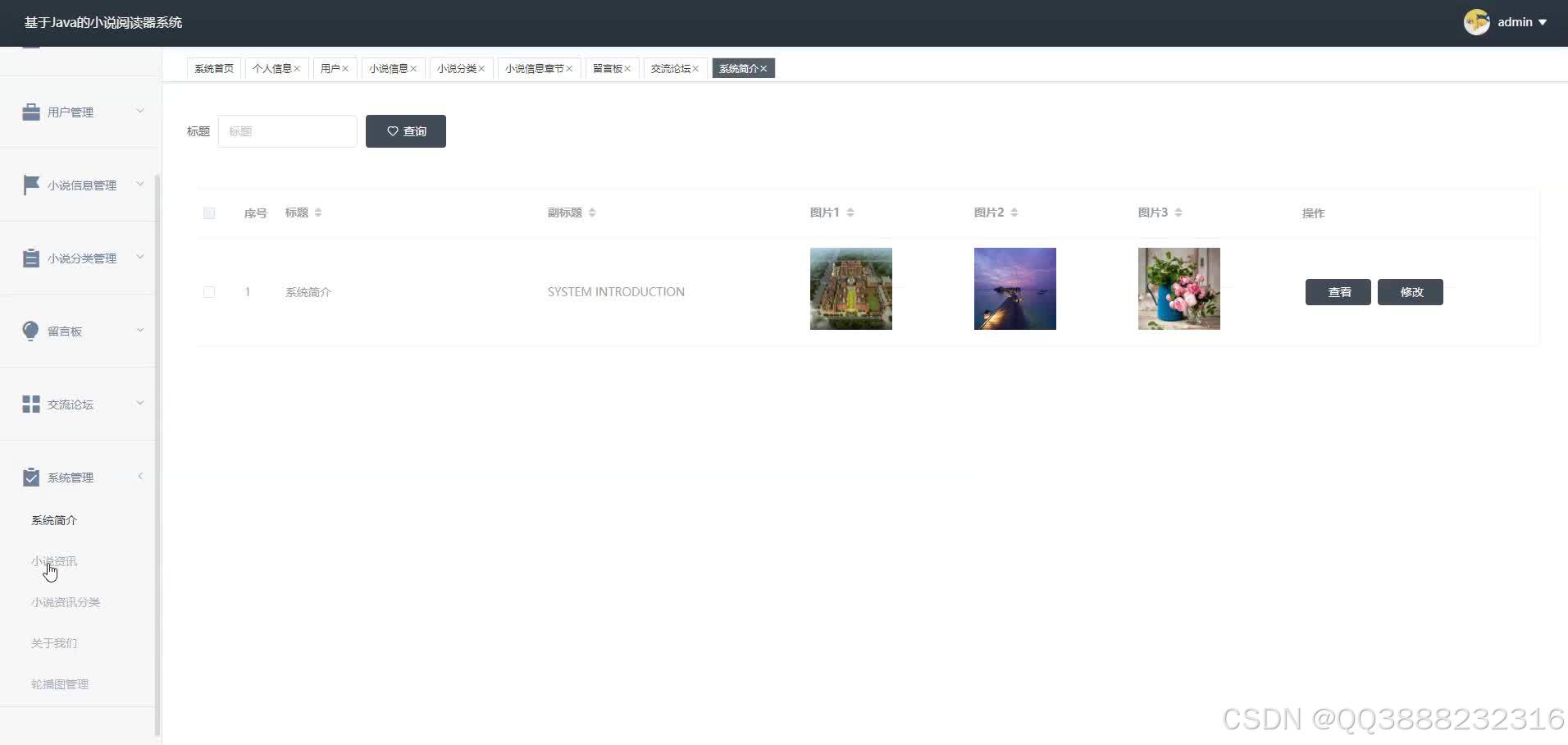Open 轮播图管理 in the sidebar submenu
The height and width of the screenshot is (745, 1568).
60,684
